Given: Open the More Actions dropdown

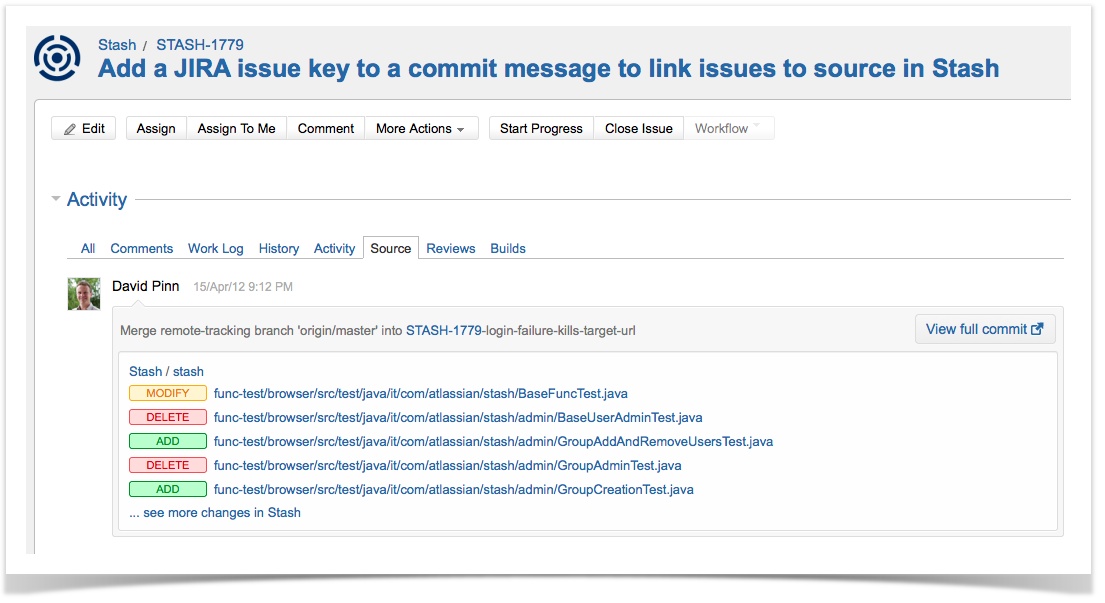Looking at the screenshot, I should coord(420,128).
